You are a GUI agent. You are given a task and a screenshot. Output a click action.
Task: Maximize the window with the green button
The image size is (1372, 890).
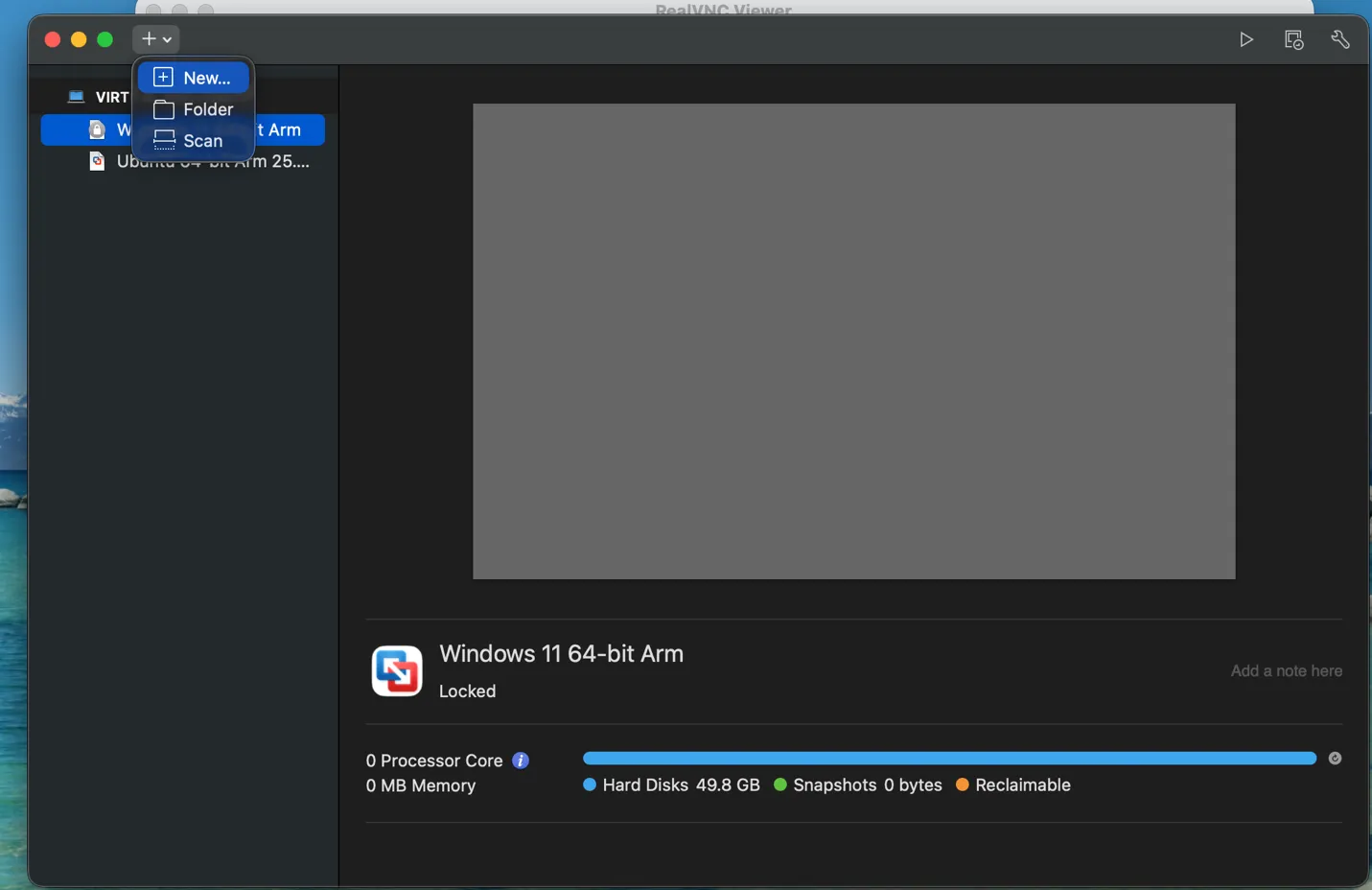pyautogui.click(x=105, y=39)
